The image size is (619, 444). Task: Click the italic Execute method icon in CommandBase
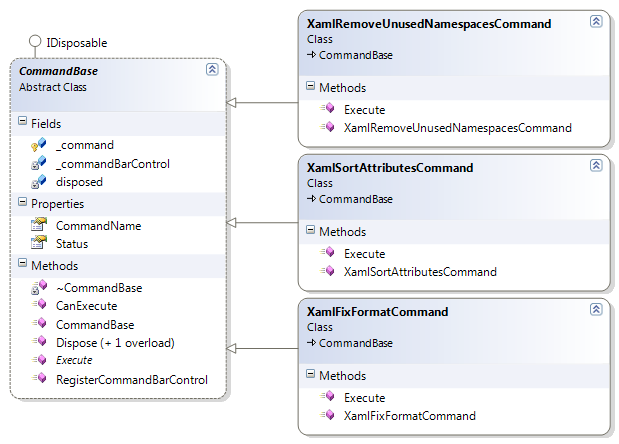click(39, 360)
